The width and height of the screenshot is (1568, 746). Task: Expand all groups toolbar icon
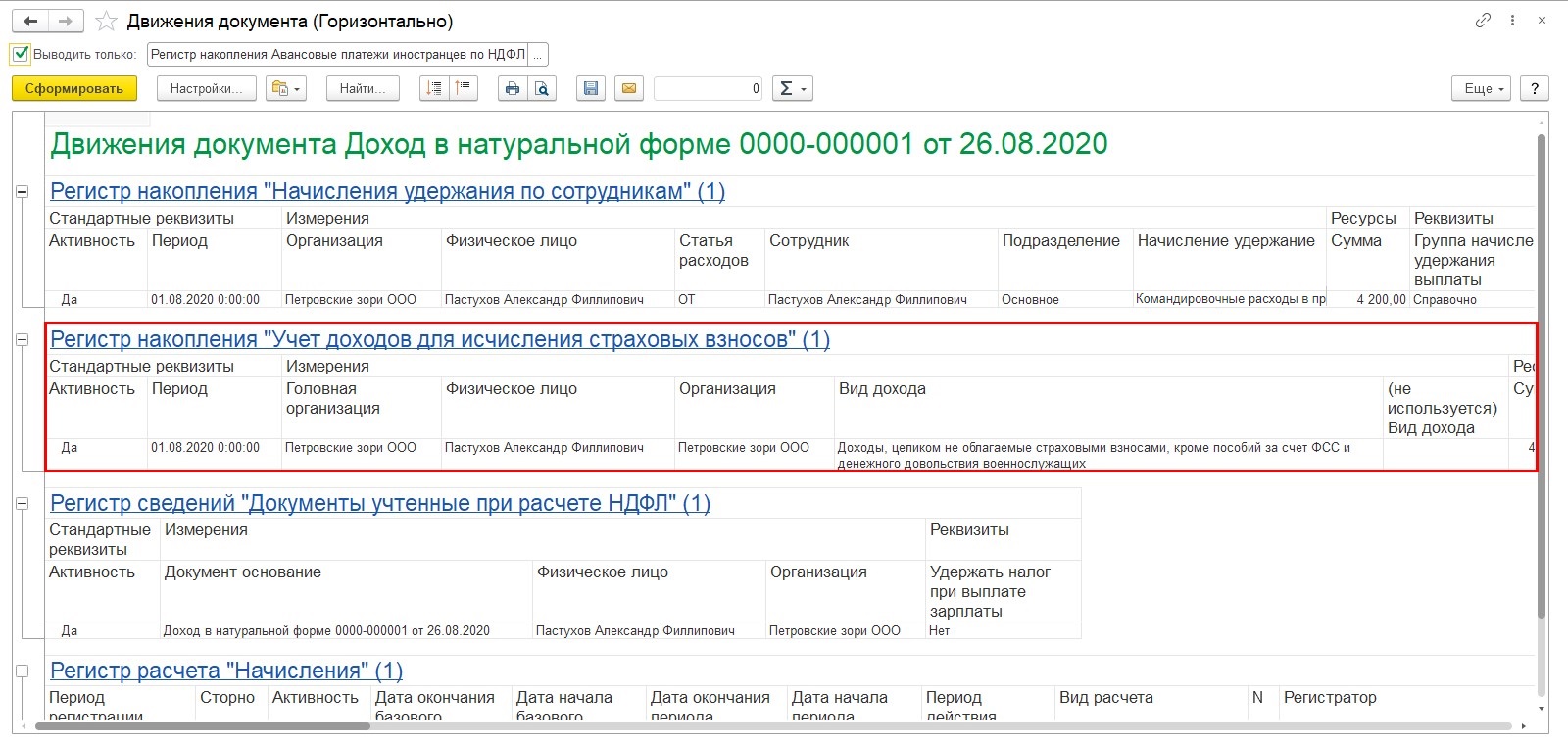point(434,88)
